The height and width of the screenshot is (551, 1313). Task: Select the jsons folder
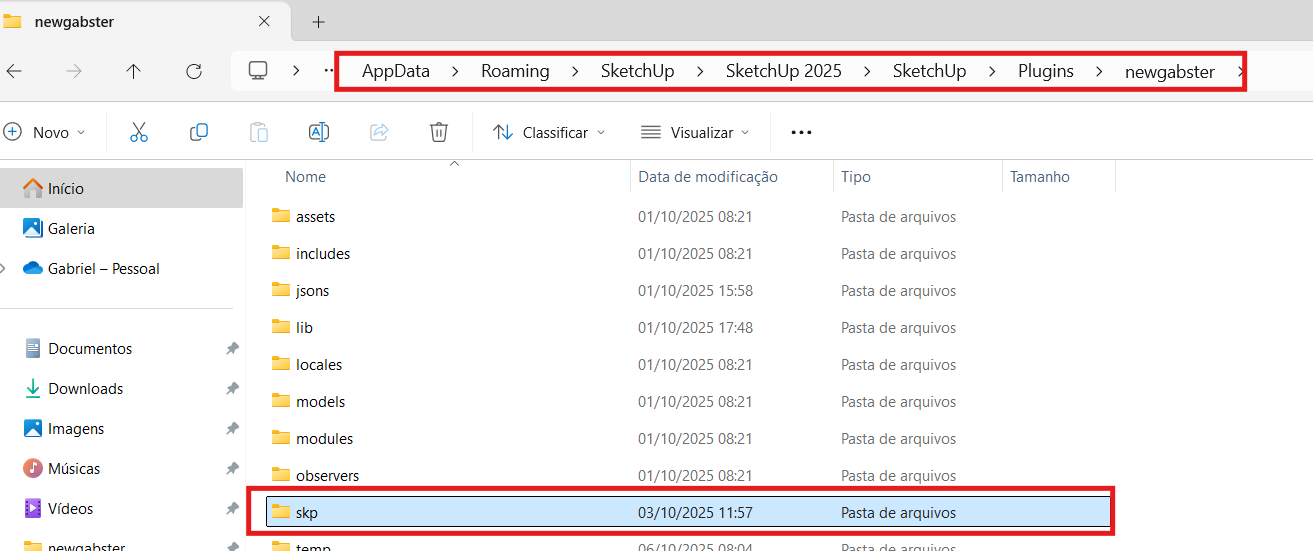click(x=312, y=290)
